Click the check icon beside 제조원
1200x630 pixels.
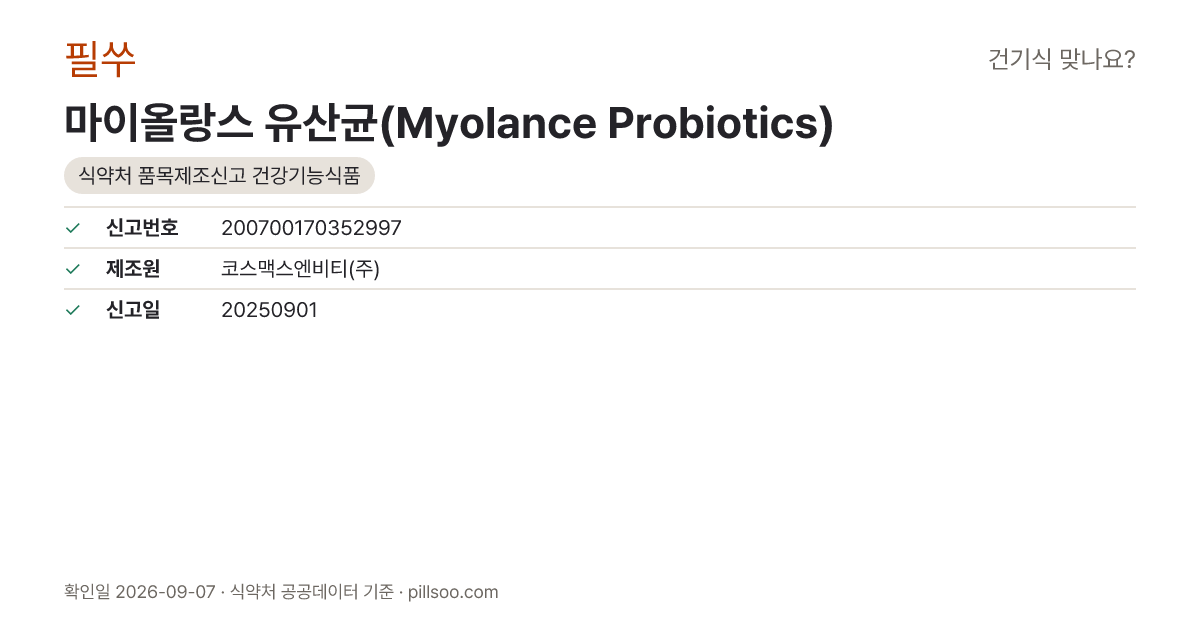tap(72, 269)
